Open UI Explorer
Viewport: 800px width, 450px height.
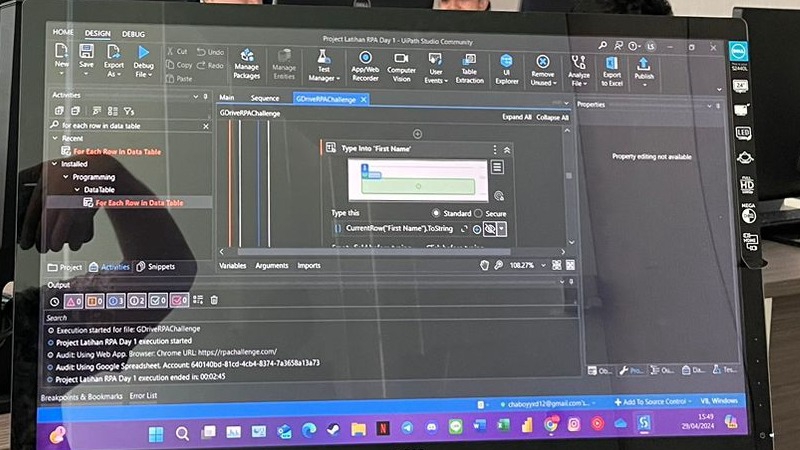click(x=507, y=69)
